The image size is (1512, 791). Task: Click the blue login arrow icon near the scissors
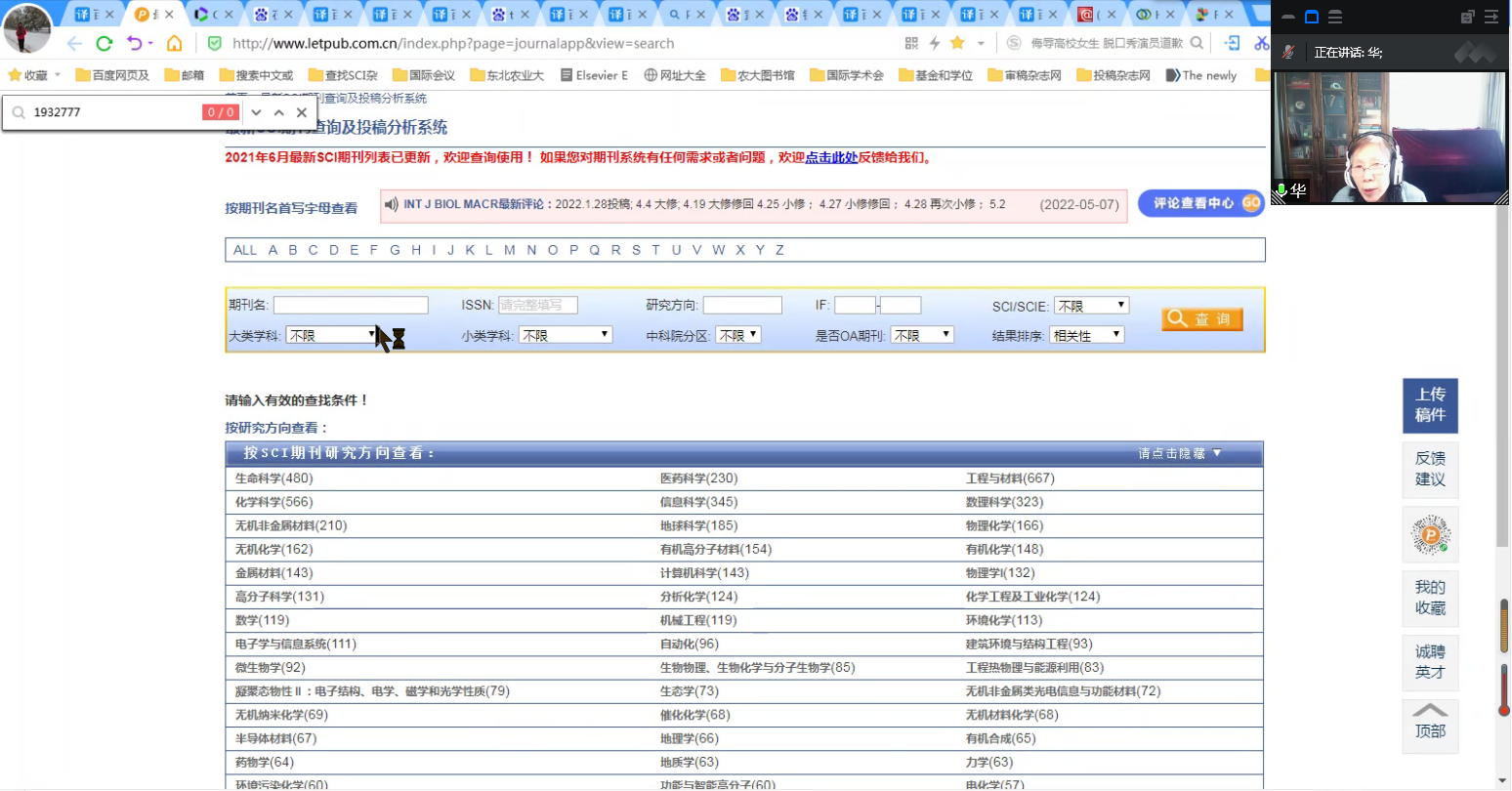[x=1233, y=43]
